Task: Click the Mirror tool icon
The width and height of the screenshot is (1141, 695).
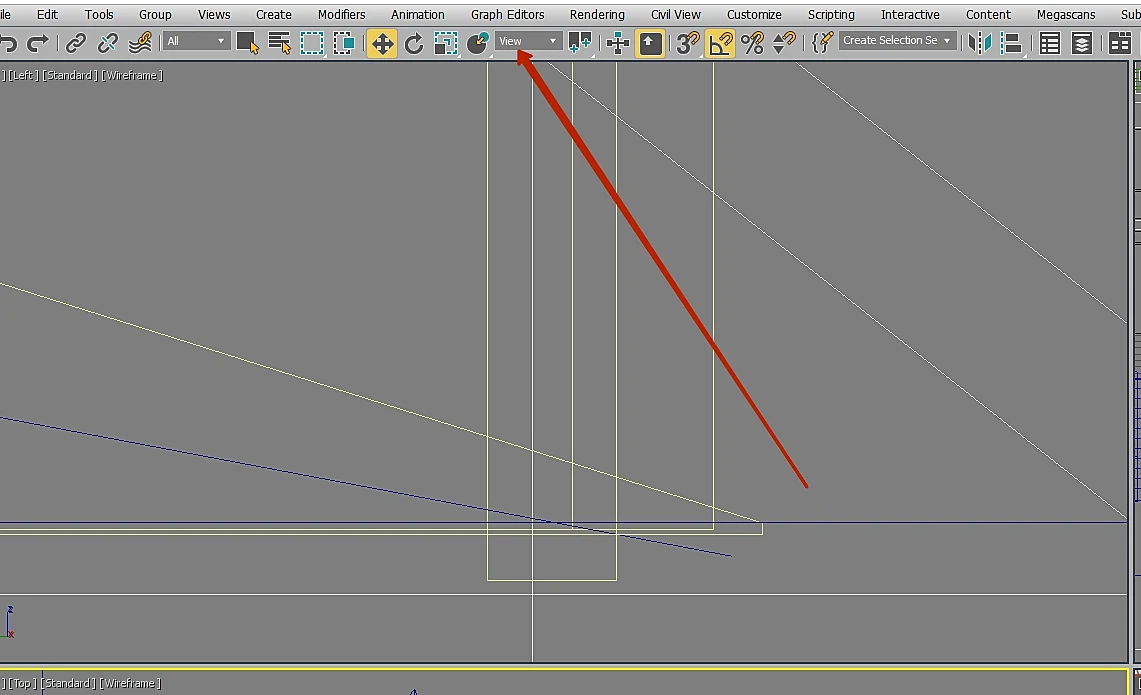Action: (x=979, y=44)
